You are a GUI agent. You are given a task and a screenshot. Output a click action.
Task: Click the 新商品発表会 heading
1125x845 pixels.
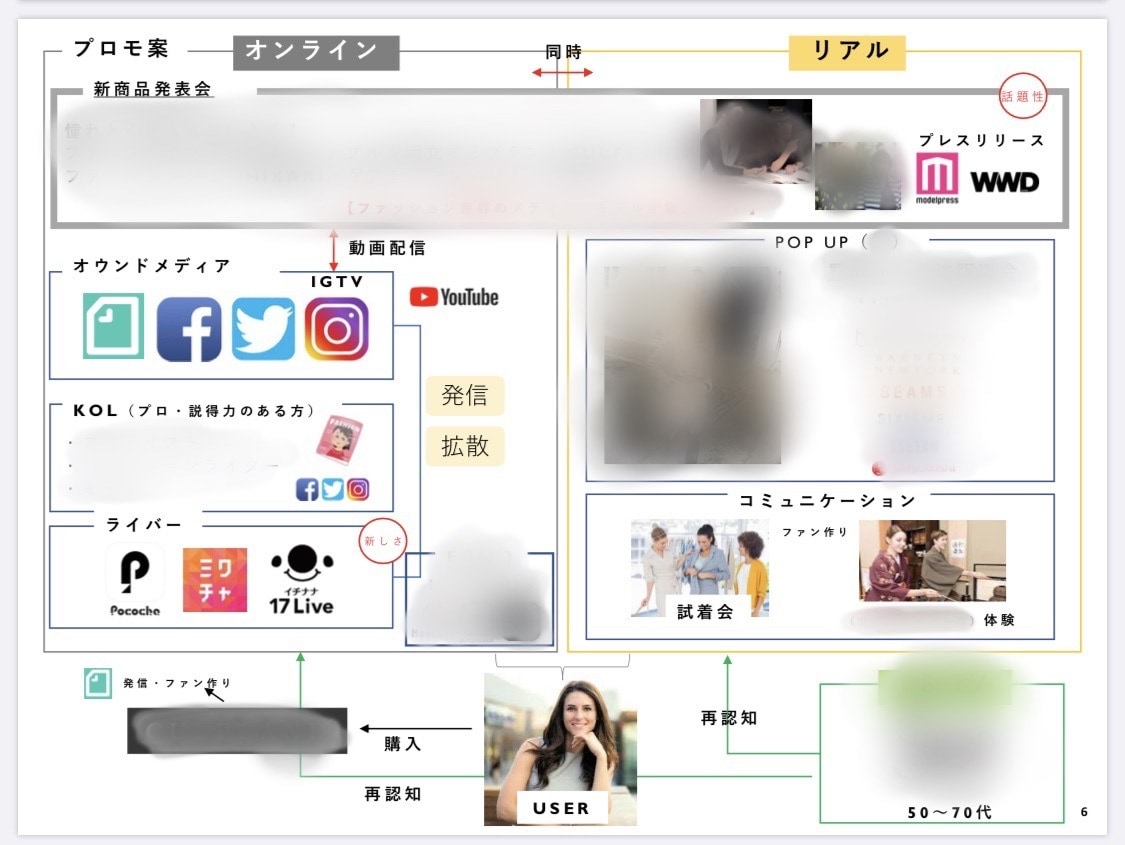(153, 89)
